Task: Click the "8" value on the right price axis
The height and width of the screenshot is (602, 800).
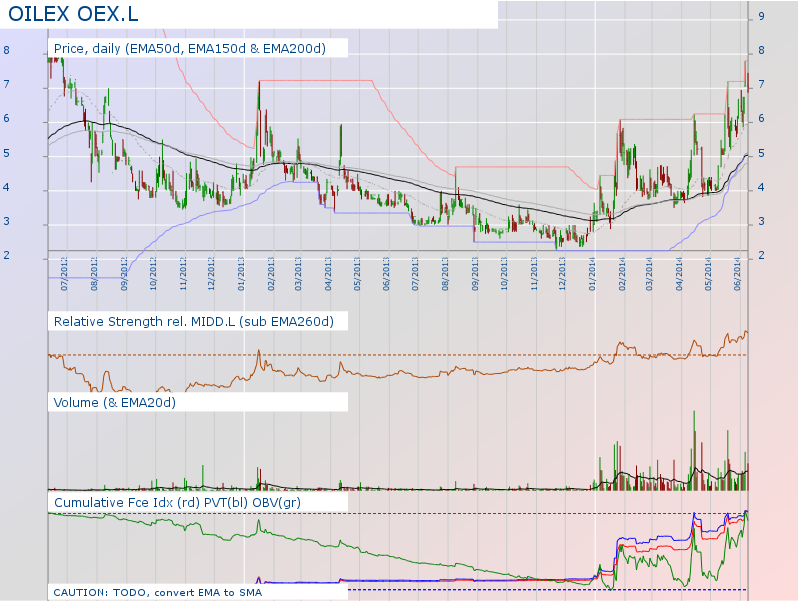Action: point(761,50)
